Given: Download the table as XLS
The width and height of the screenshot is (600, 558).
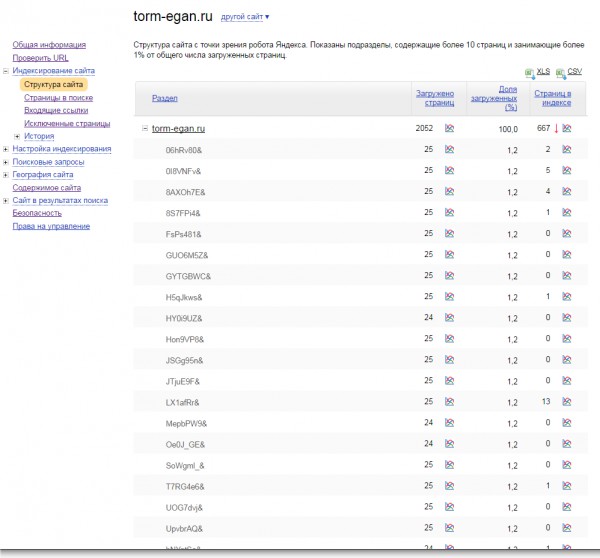Looking at the screenshot, I should pyautogui.click(x=543, y=72).
